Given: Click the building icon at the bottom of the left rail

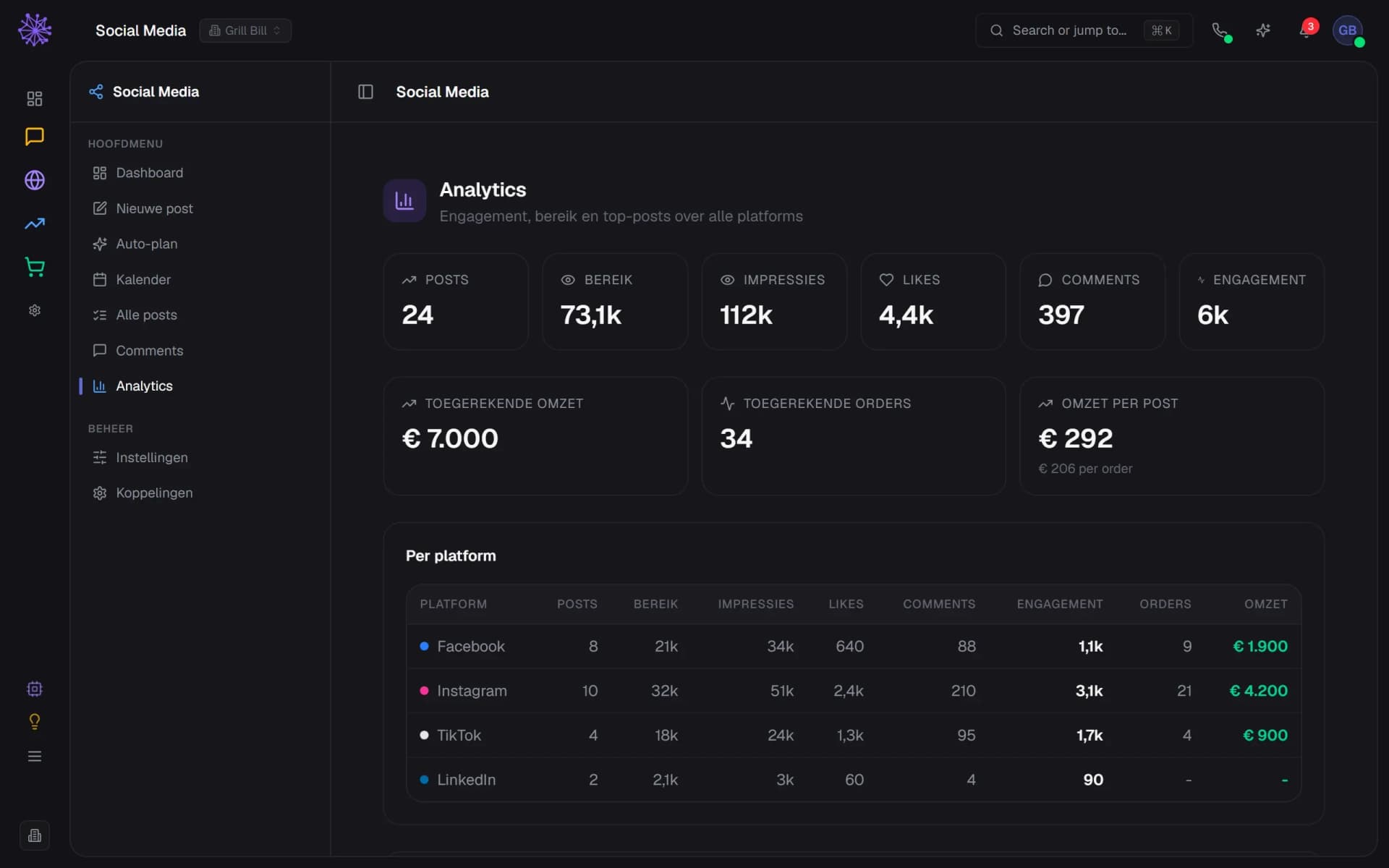Looking at the screenshot, I should (35, 835).
